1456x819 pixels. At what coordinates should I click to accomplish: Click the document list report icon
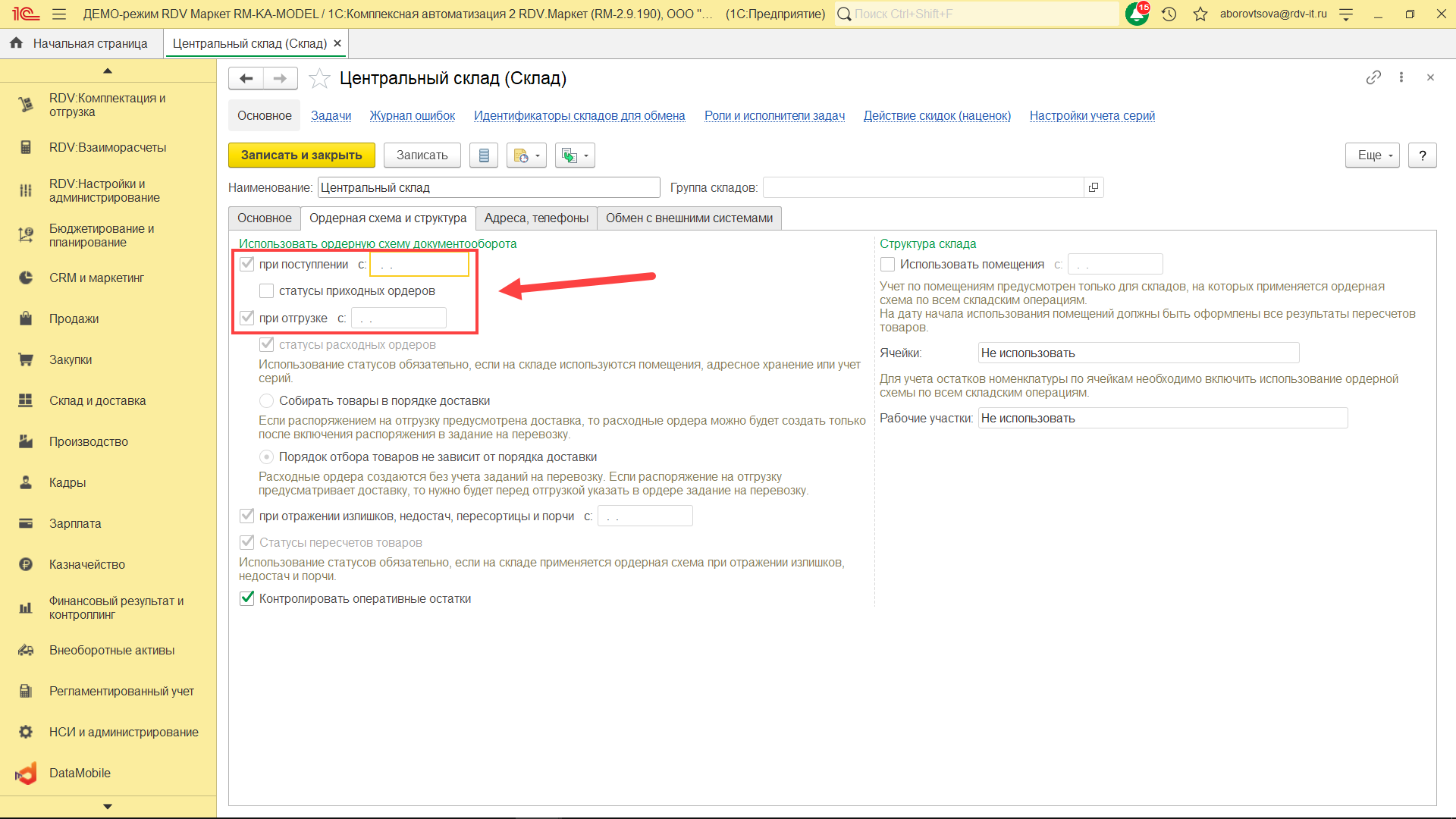[x=484, y=155]
